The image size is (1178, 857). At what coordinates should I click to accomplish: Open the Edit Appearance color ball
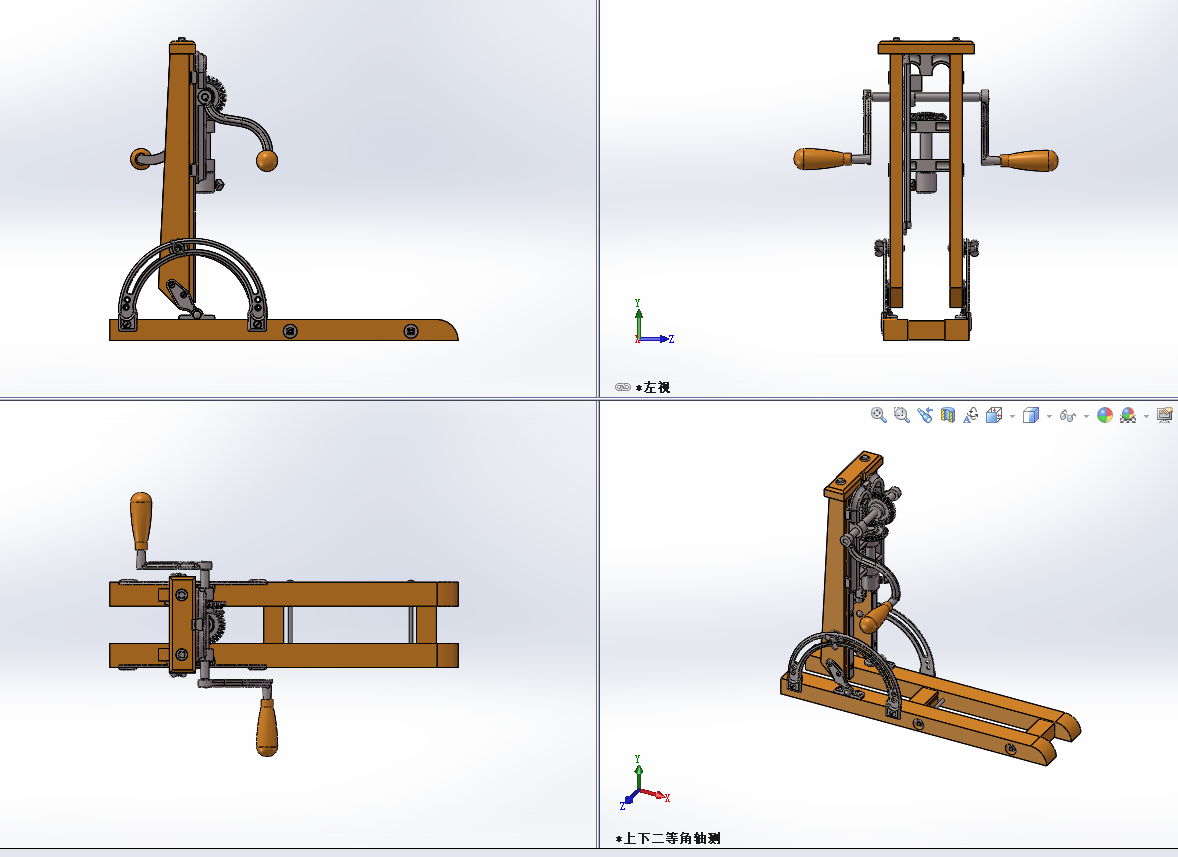tap(1104, 415)
